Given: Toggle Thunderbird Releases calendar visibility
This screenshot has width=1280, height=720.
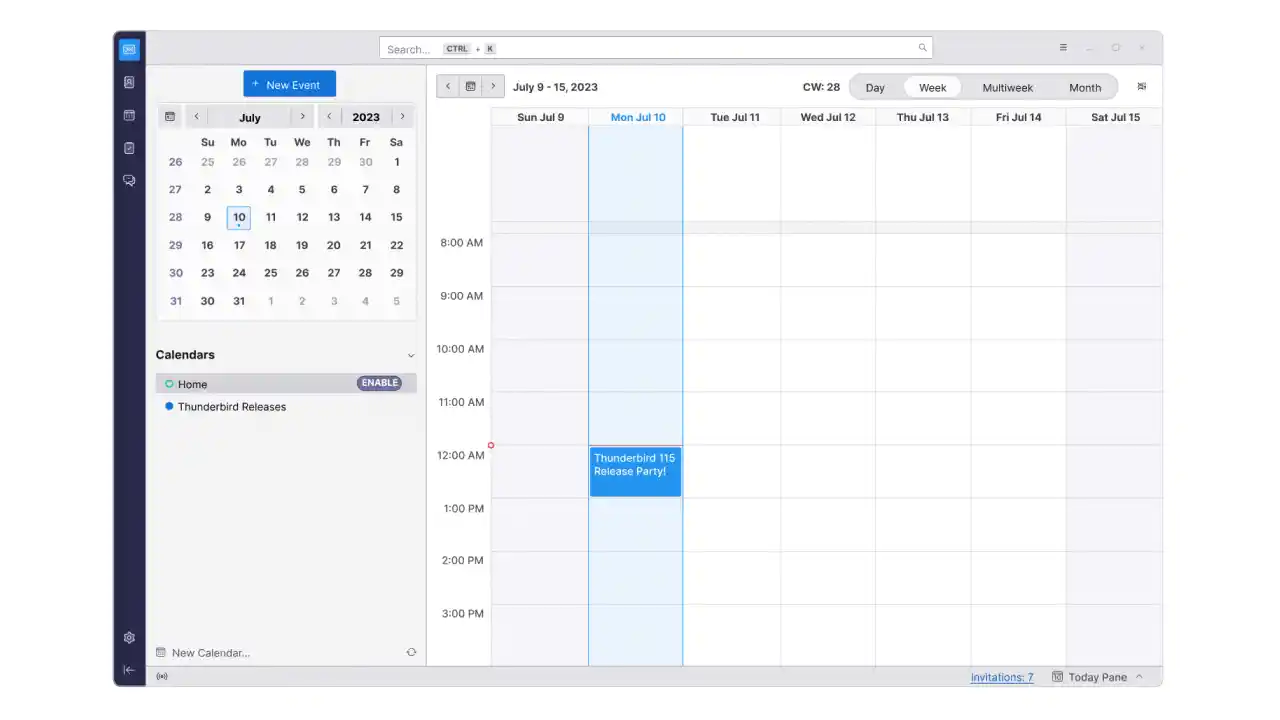Looking at the screenshot, I should (x=169, y=406).
